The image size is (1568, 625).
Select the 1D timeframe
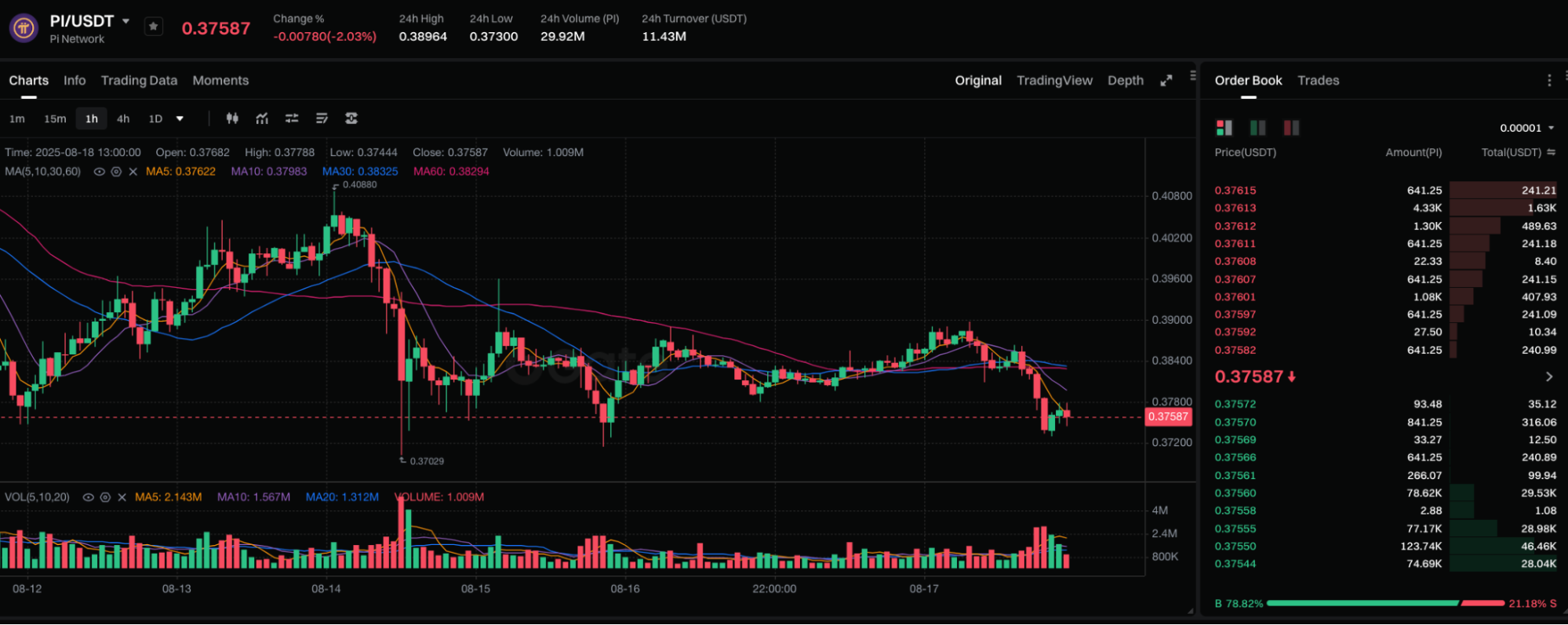click(155, 119)
